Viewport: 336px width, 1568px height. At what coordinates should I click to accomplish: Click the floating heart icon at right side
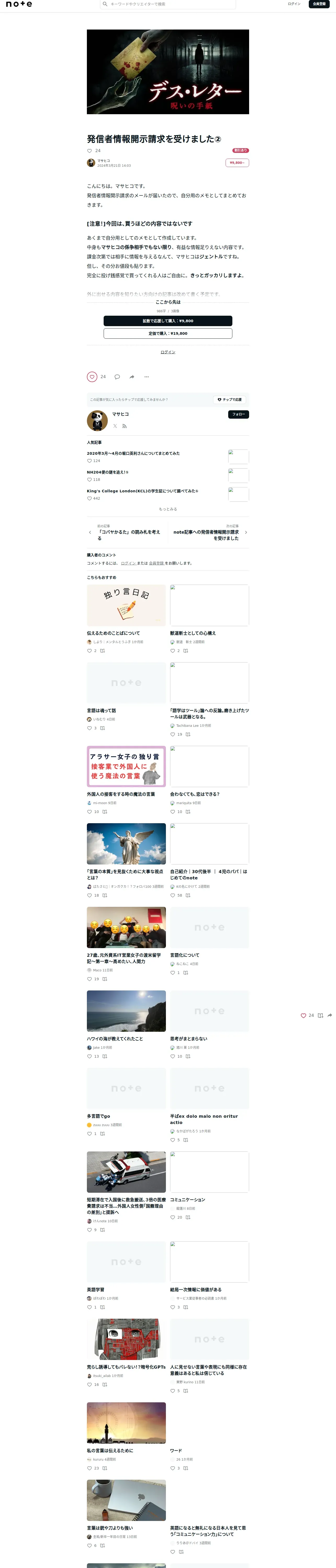coord(303,1015)
